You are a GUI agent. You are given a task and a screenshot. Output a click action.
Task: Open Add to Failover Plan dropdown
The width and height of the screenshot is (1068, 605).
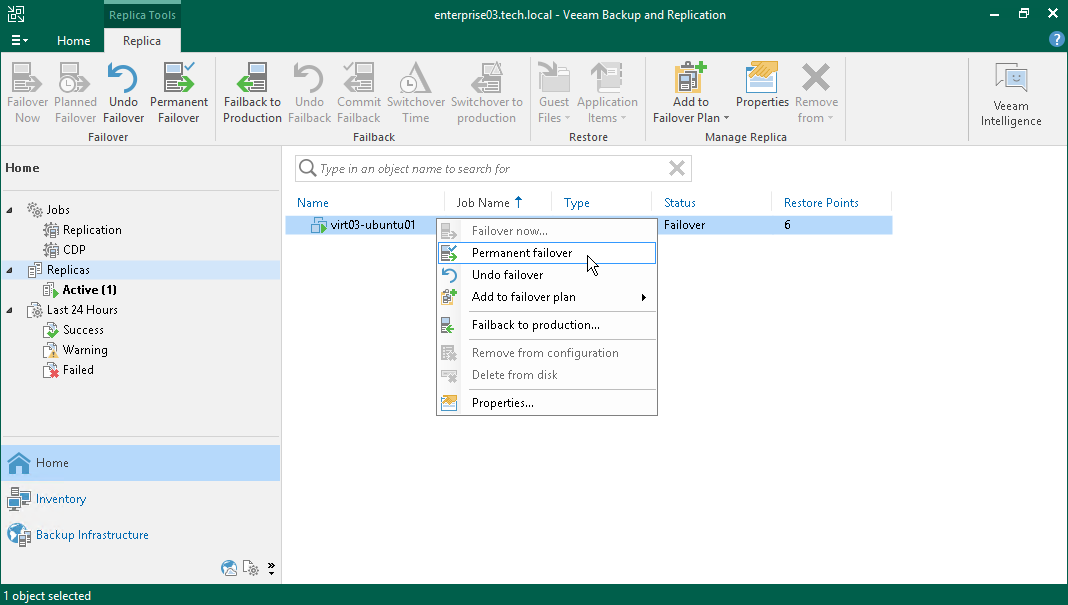point(691,93)
